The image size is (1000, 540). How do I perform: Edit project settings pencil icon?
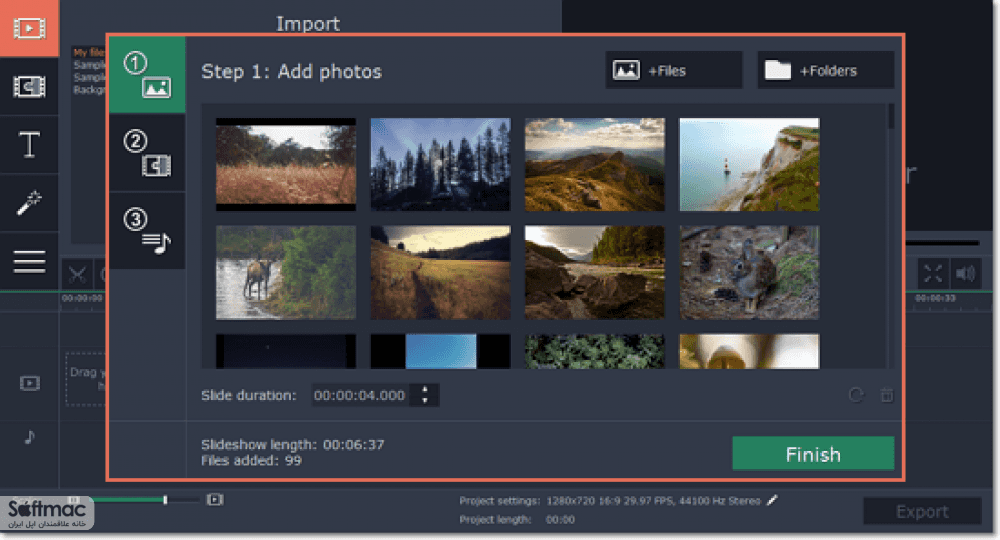tap(772, 500)
